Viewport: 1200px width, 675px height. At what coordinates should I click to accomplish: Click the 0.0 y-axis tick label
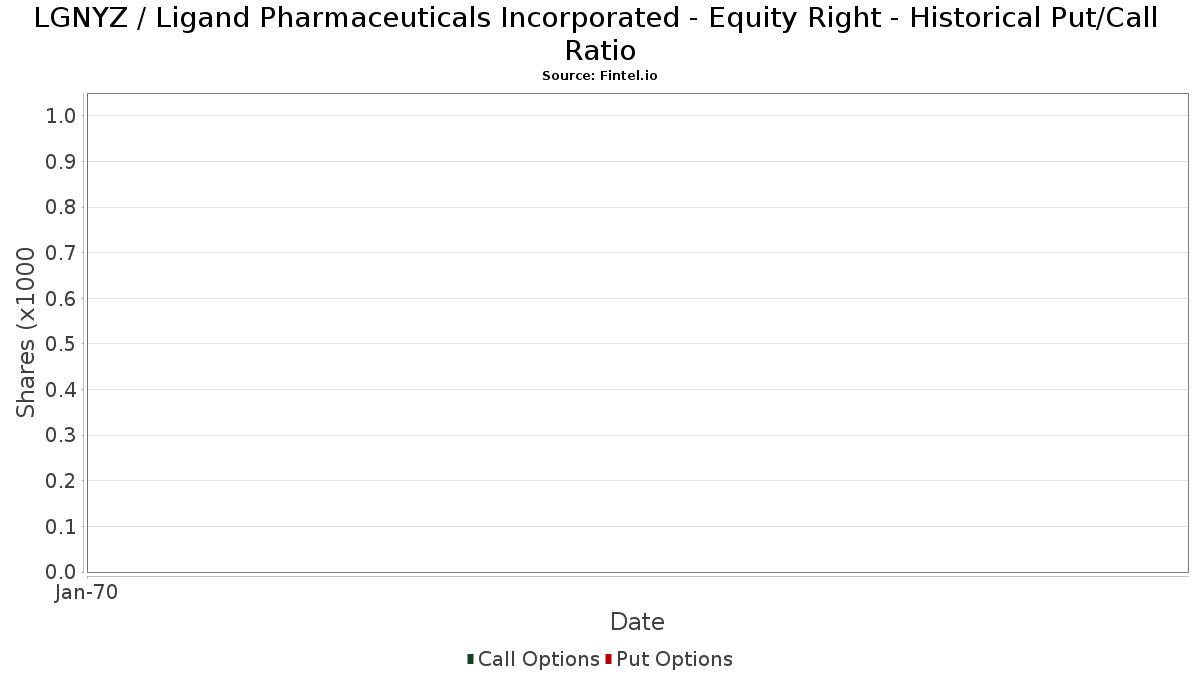pyautogui.click(x=61, y=572)
